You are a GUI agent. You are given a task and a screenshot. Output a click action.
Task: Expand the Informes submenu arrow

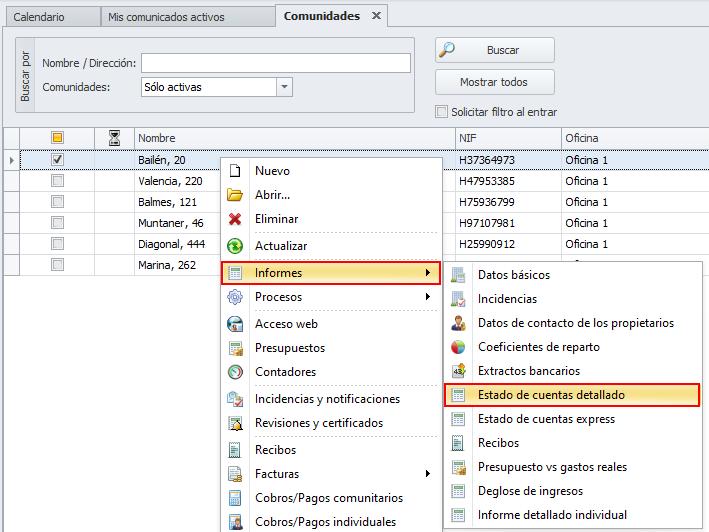pos(427,273)
